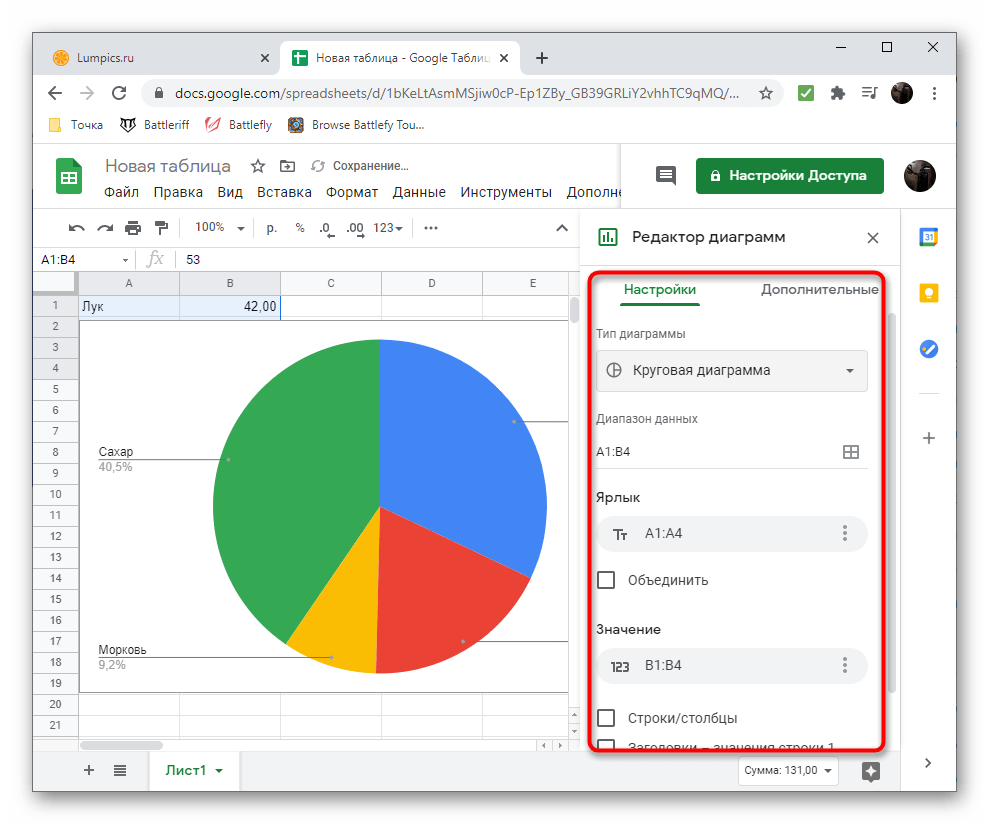Image resolution: width=989 pixels, height=824 pixels.
Task: Click the green slice of pie chart
Action: pos(290,500)
